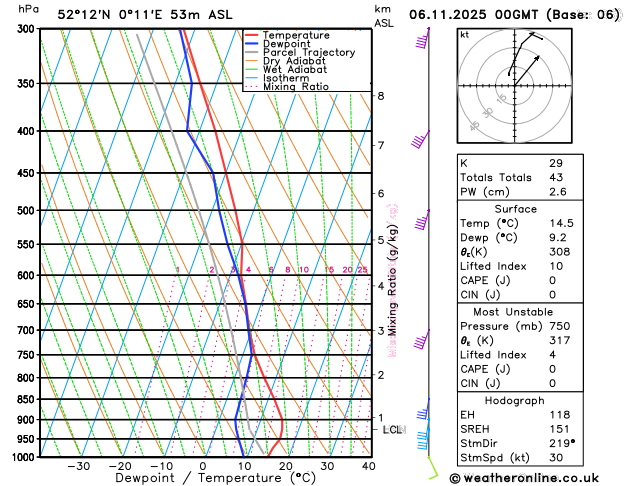Click the Hodograph section heading in table

515,401
